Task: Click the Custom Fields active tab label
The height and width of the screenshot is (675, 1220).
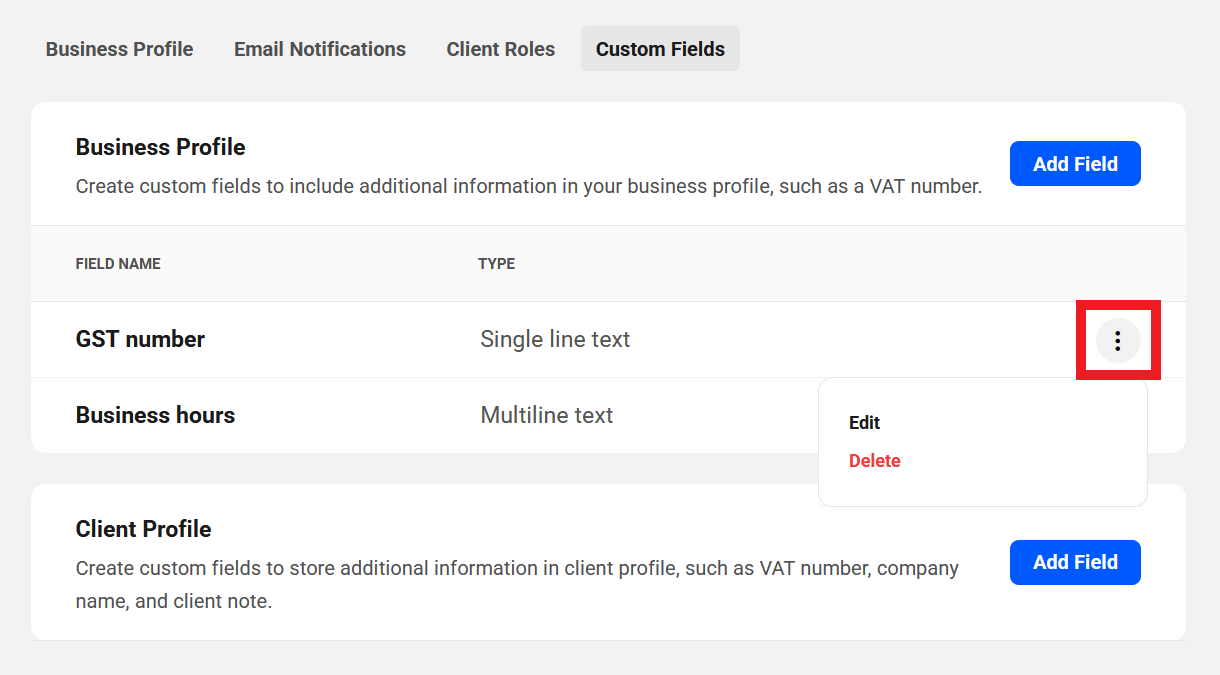Action: (660, 48)
